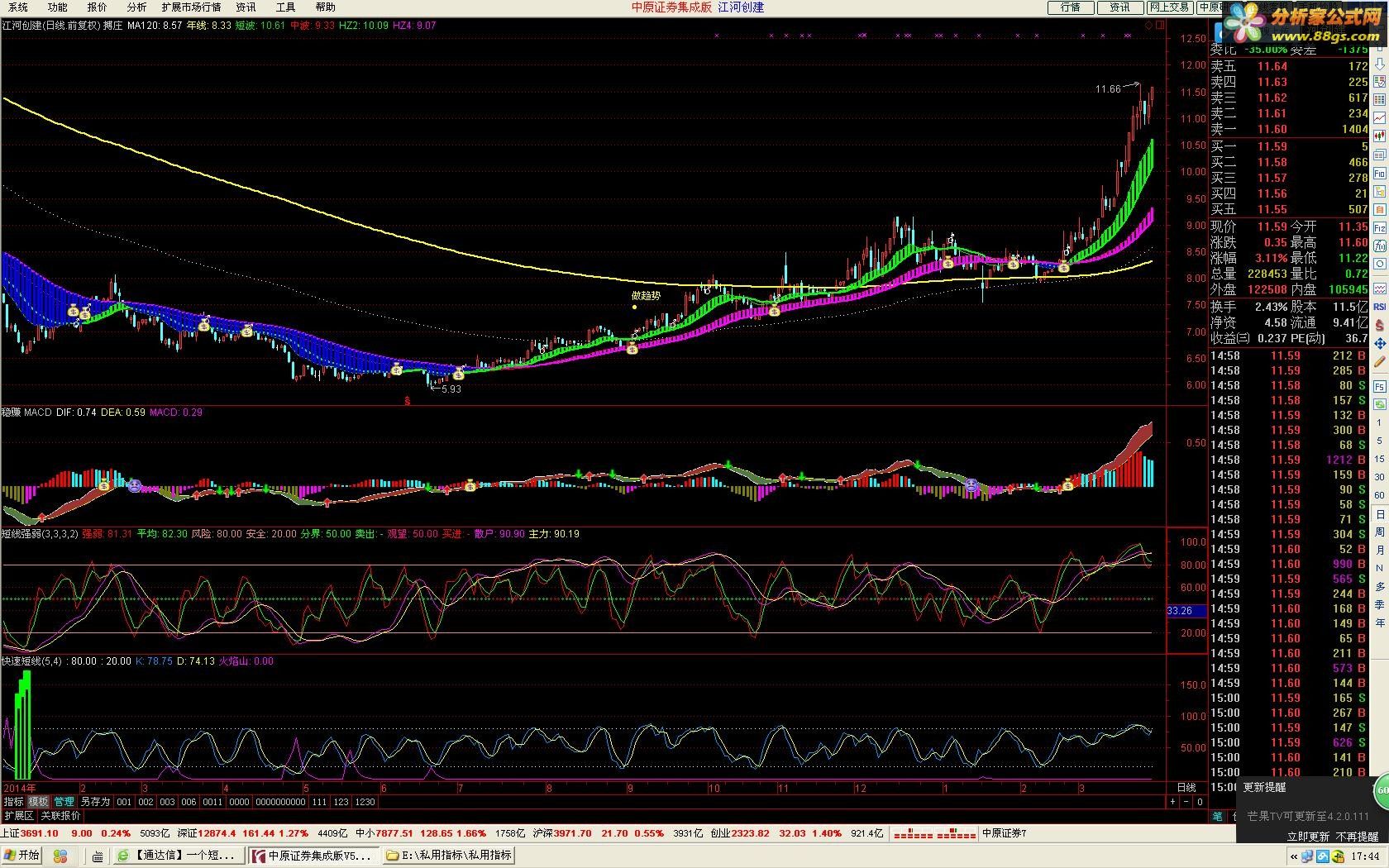The image size is (1389, 868).
Task: Open the 工具 menu
Action: (x=285, y=7)
